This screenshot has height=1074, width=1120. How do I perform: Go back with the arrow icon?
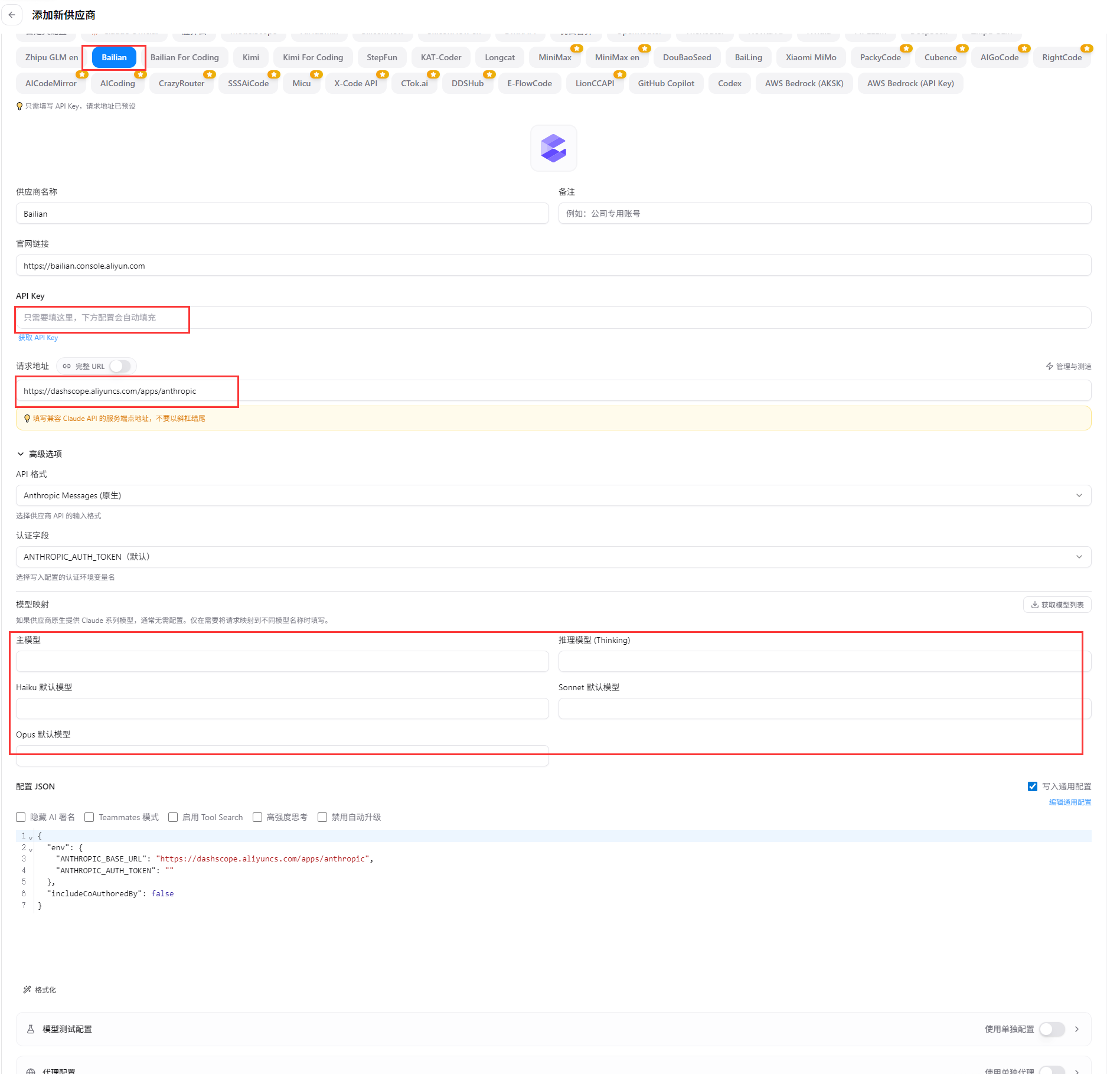coord(12,15)
